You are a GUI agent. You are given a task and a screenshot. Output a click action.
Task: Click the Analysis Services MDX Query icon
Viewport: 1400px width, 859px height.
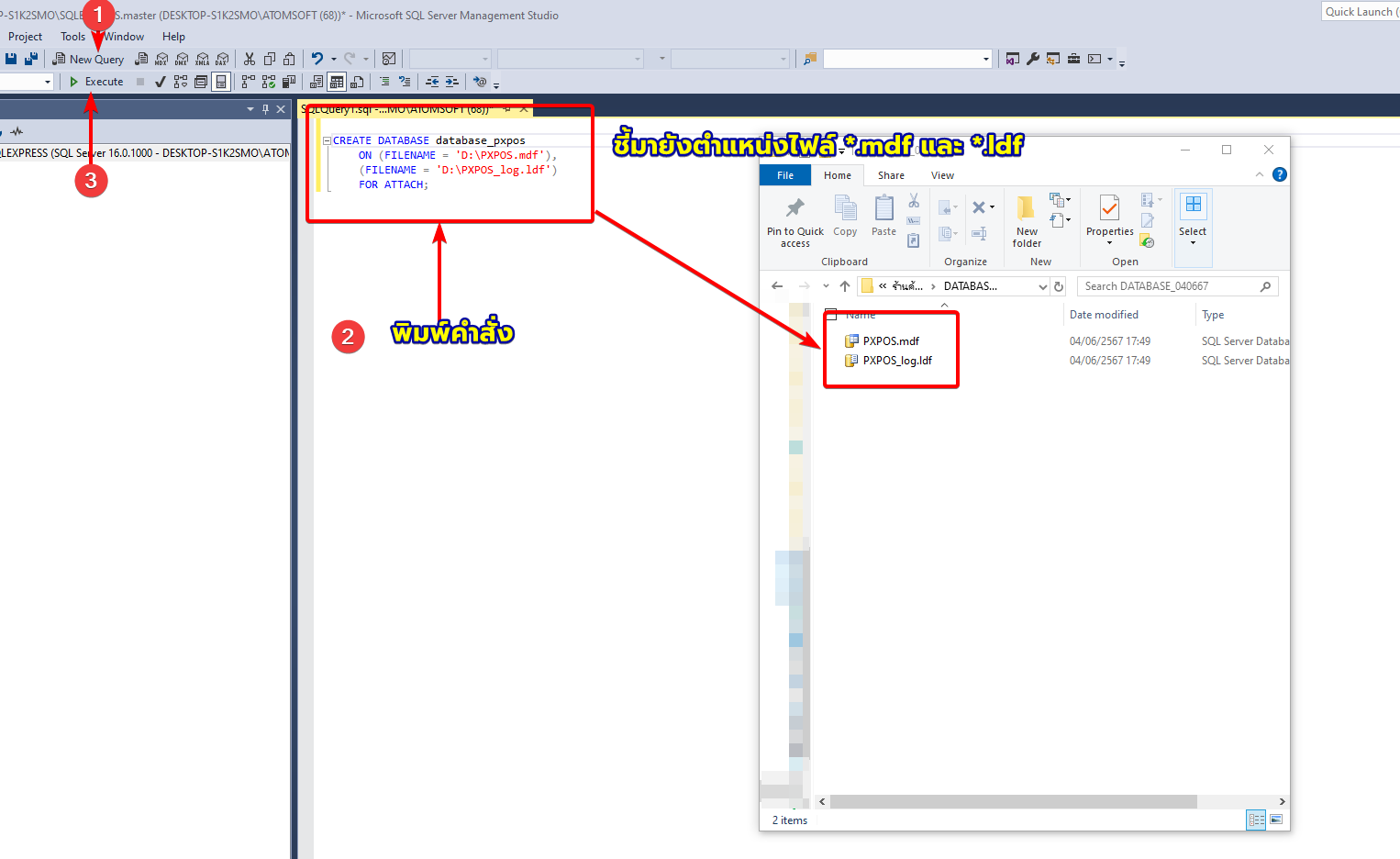tap(161, 59)
